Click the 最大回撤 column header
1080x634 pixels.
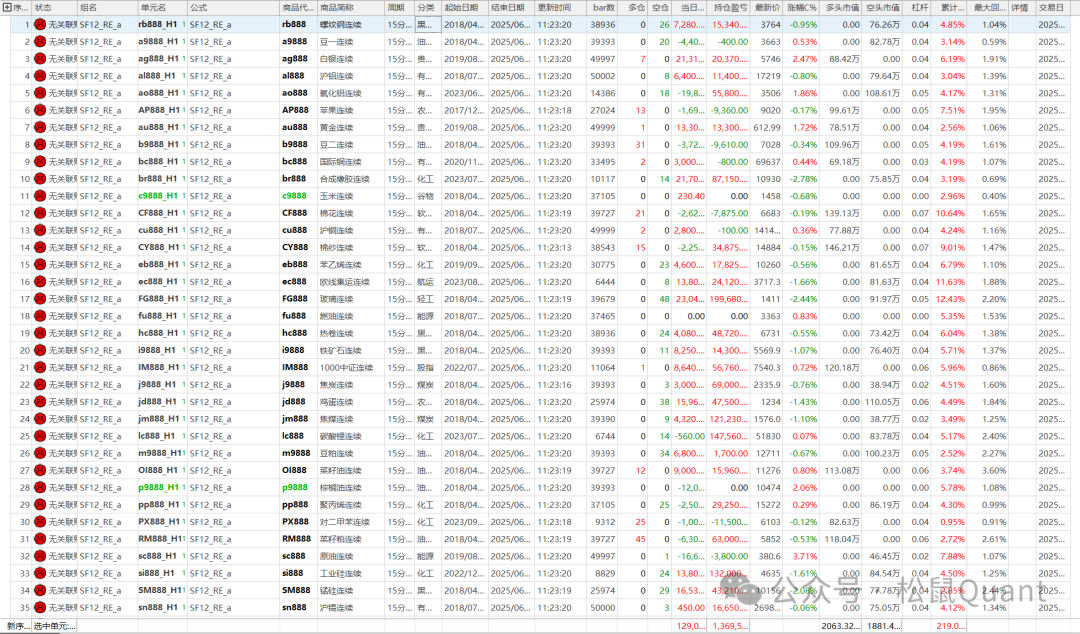click(x=991, y=7)
